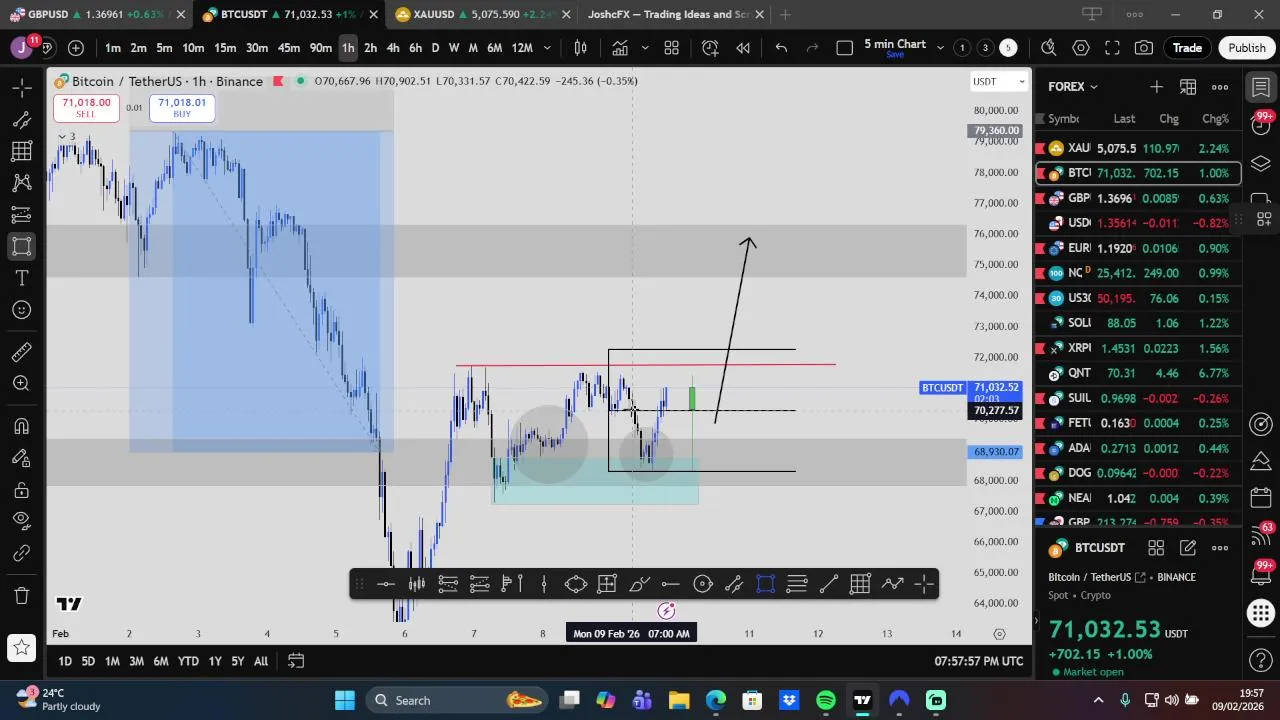Open the Indicators menu in top bar
The height and width of the screenshot is (720, 1280).
pyautogui.click(x=620, y=48)
